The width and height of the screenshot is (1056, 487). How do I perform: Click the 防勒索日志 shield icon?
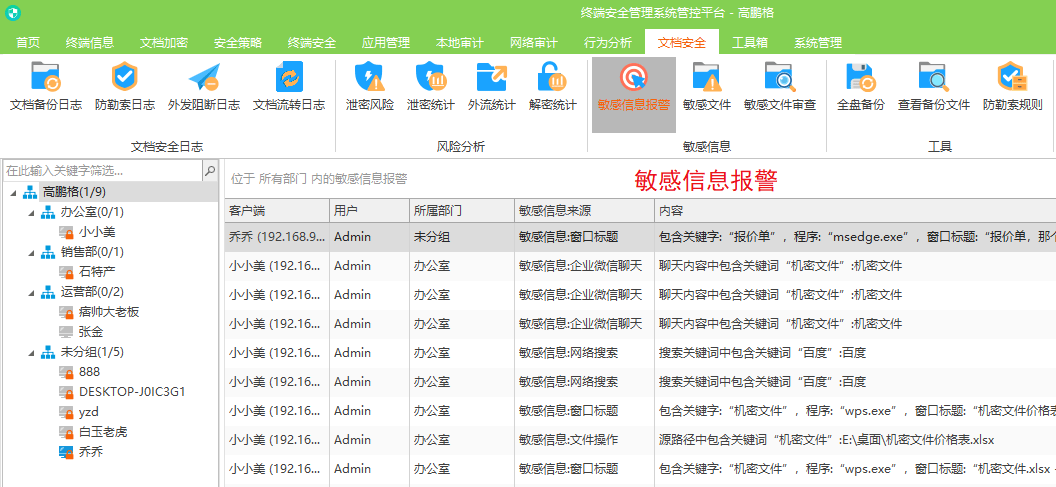pos(125,78)
